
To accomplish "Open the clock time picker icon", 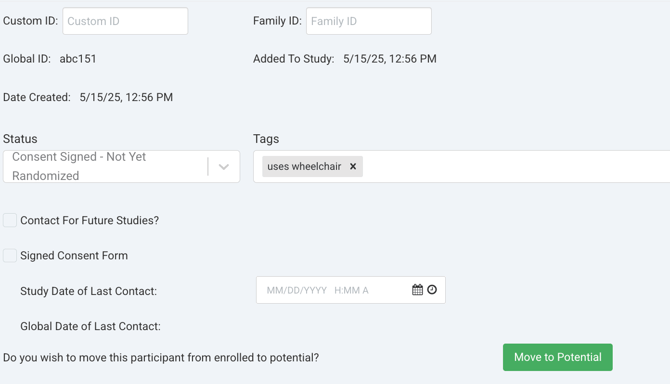I will click(432, 290).
